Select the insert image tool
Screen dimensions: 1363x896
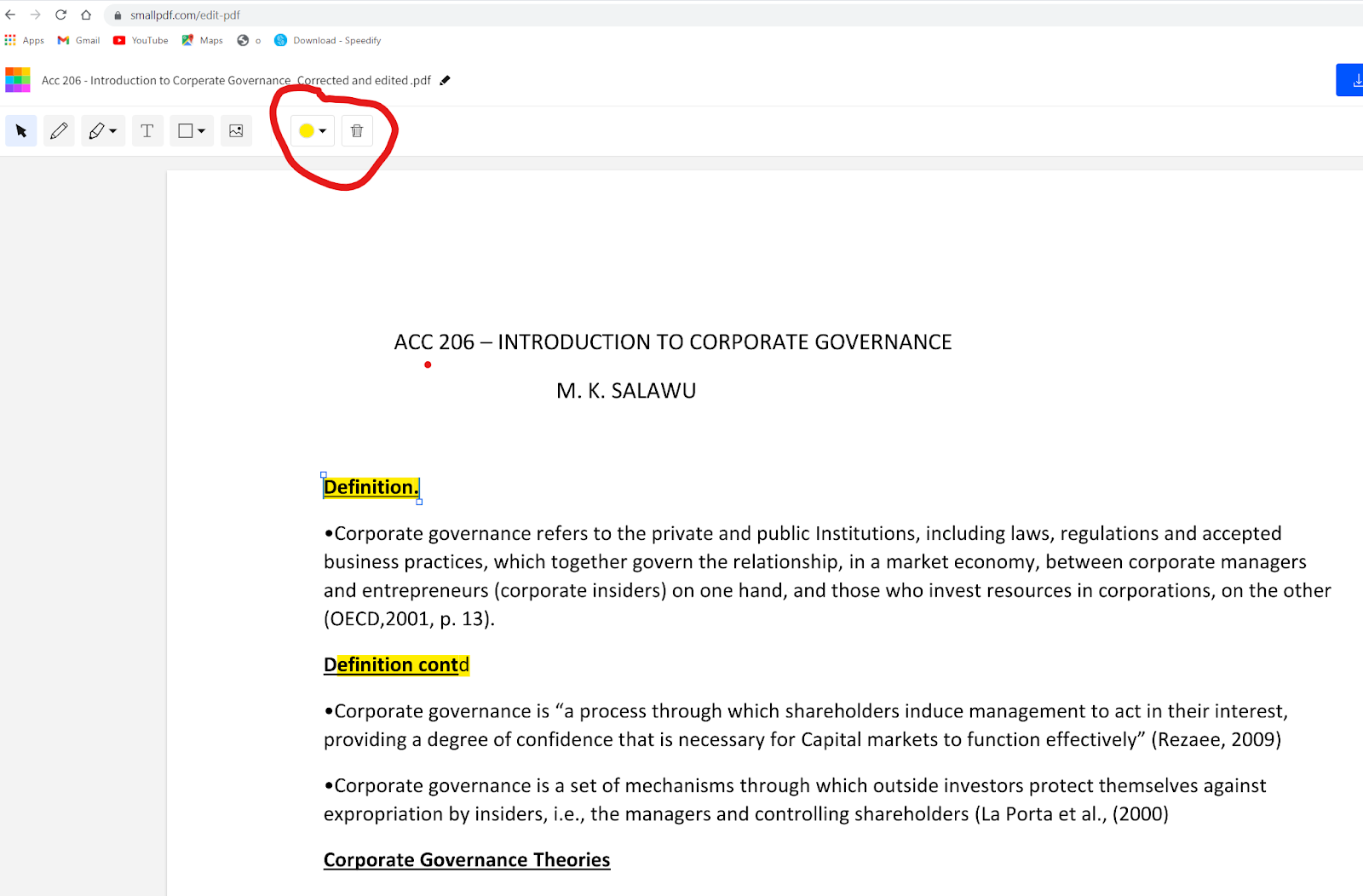click(236, 131)
